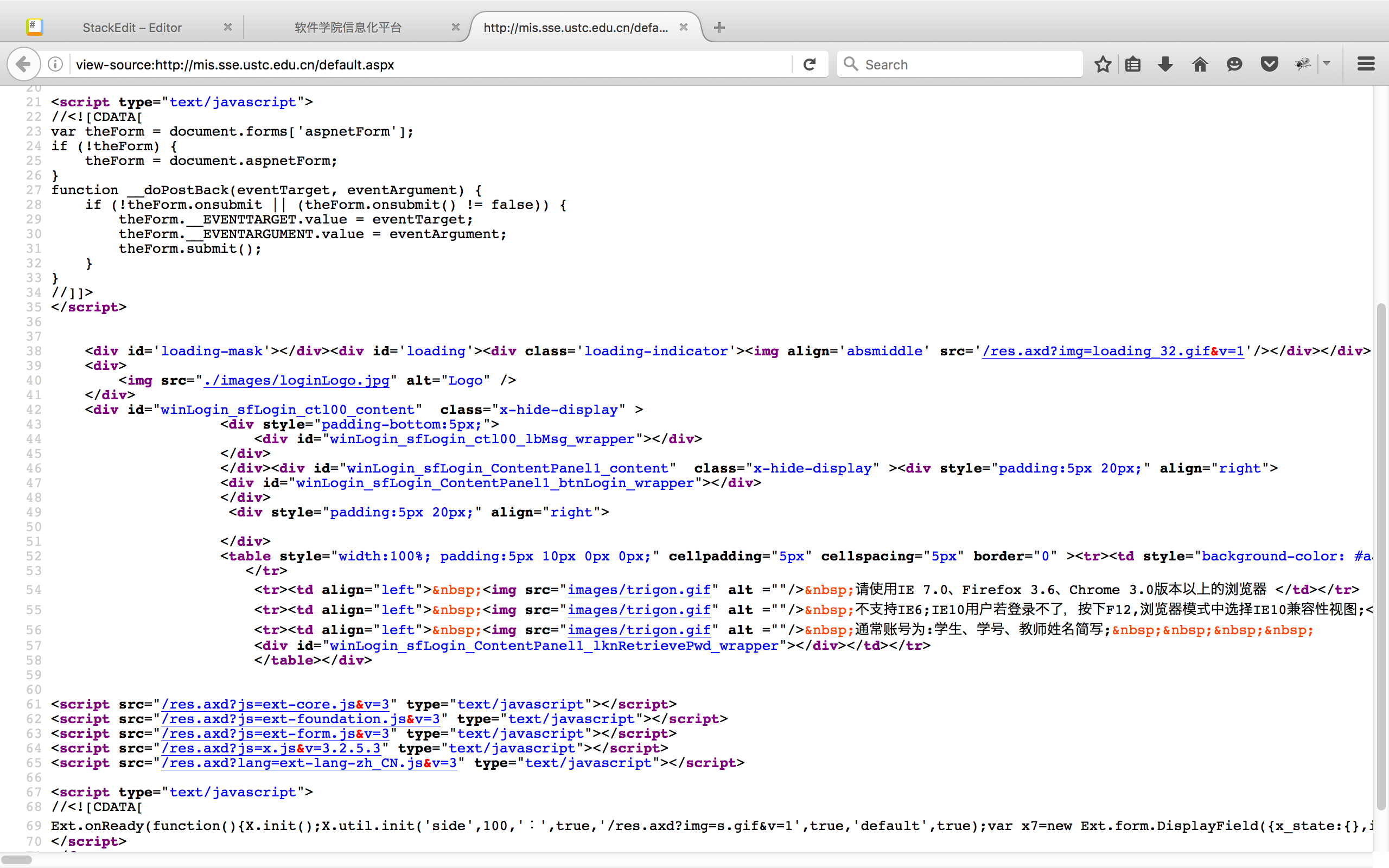1389x868 pixels.
Task: Click the chat smiley icon
Action: 1234,65
